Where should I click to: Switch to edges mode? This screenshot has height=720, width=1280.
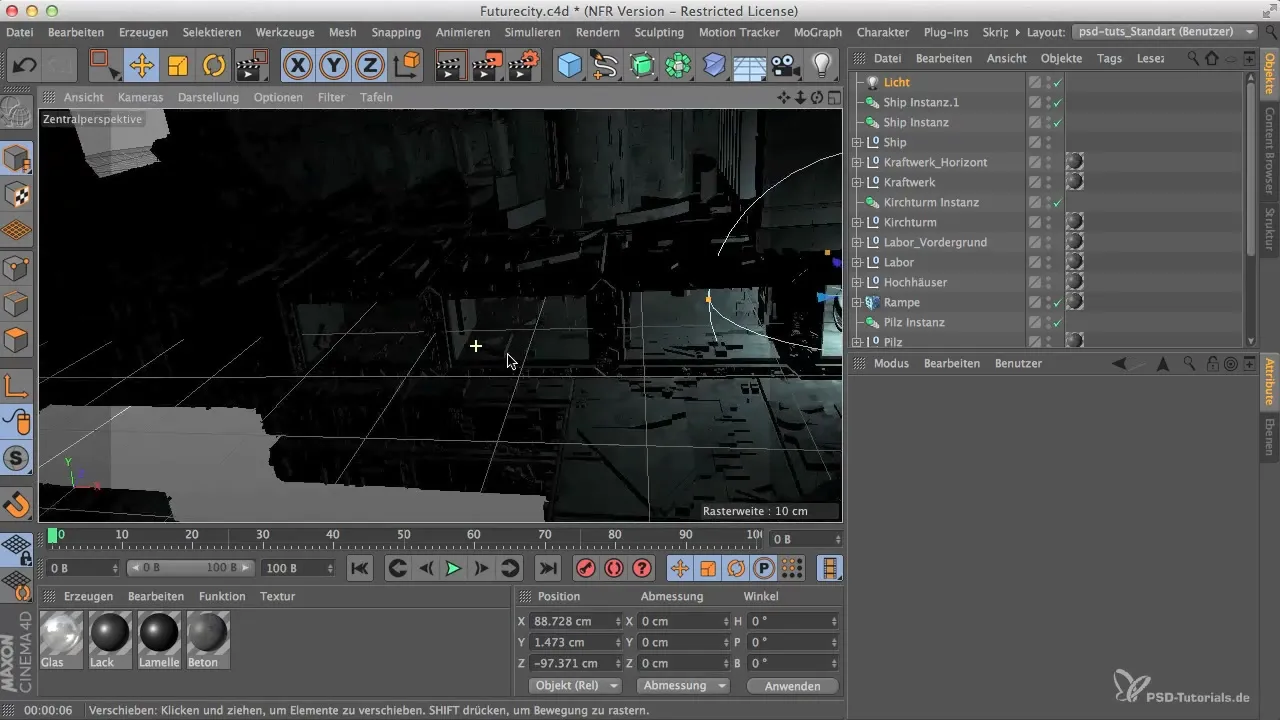17,304
